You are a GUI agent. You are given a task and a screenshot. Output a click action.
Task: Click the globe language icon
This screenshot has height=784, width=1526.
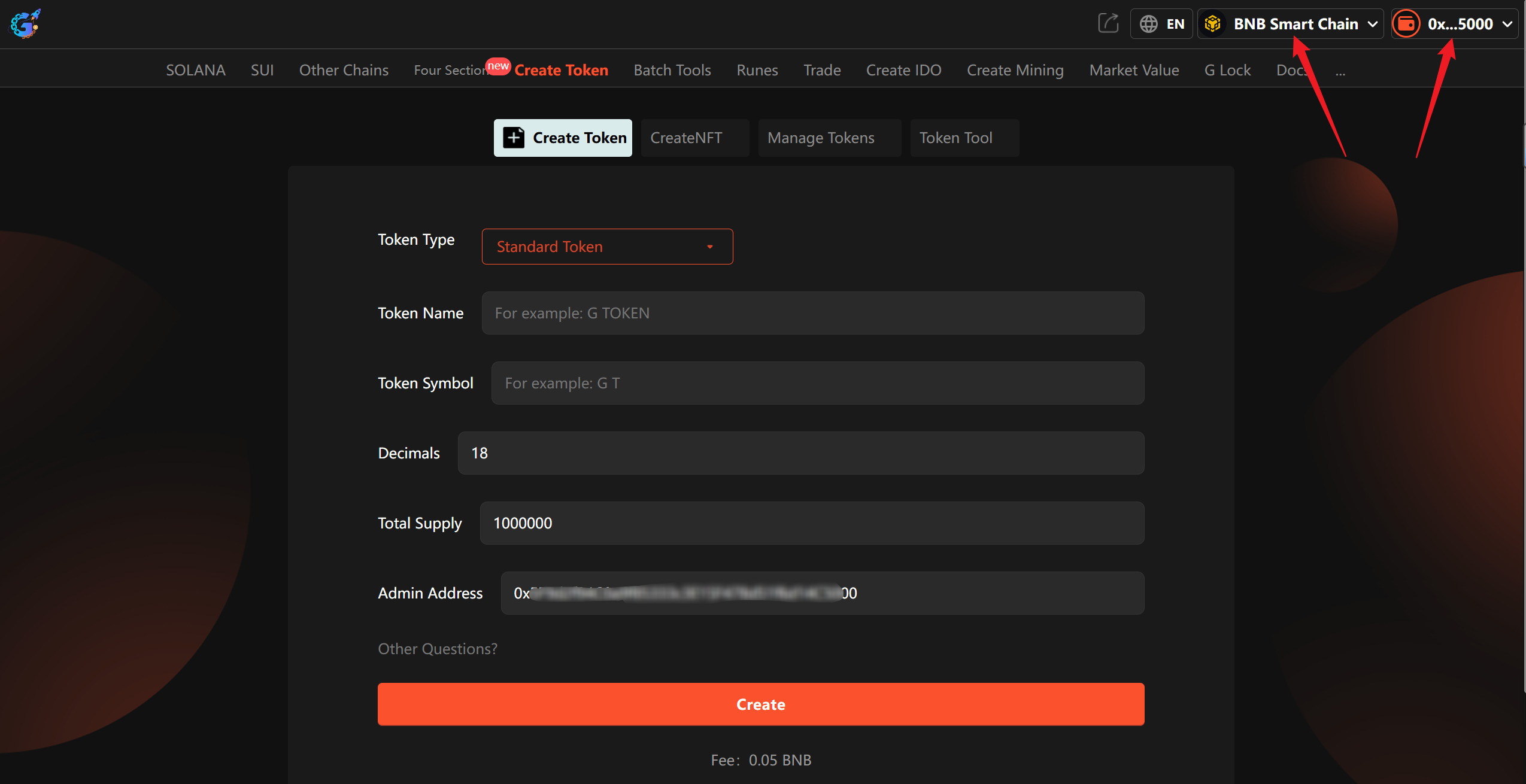click(1148, 24)
